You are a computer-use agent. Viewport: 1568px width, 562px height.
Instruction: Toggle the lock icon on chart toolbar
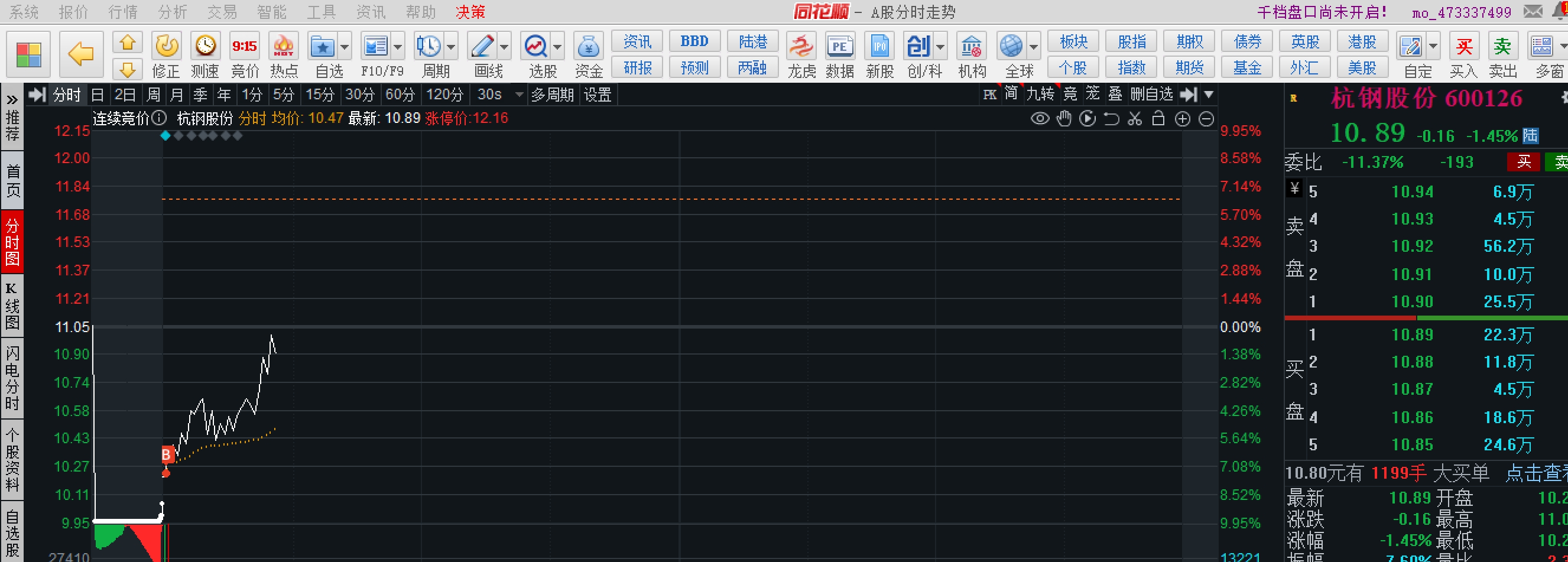tap(1158, 119)
